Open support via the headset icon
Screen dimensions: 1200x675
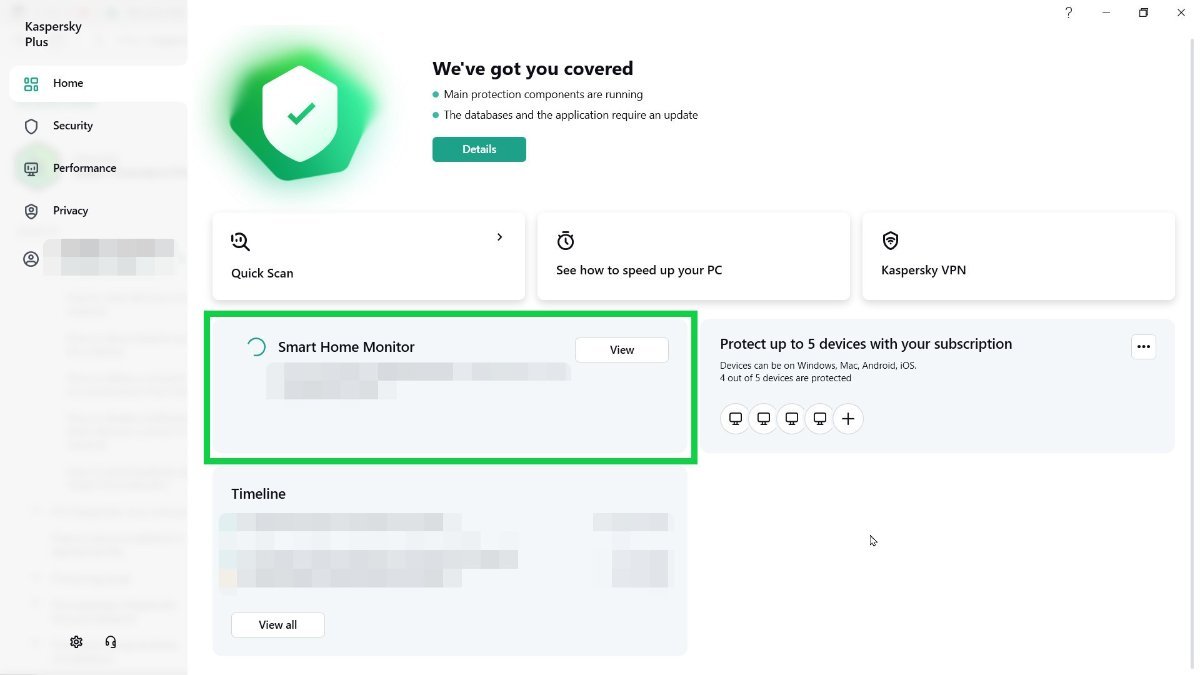[111, 642]
